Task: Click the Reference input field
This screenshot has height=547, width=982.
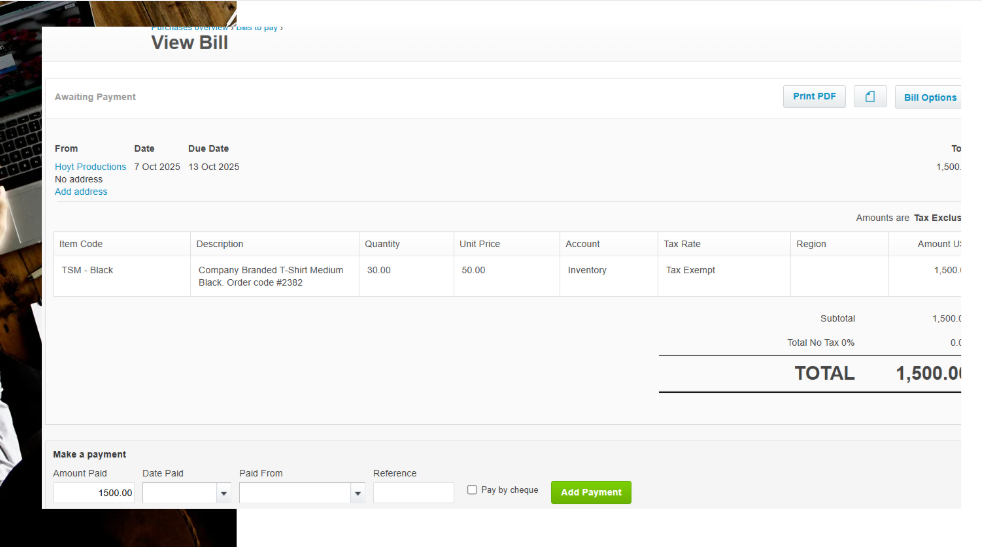Action: tap(413, 492)
